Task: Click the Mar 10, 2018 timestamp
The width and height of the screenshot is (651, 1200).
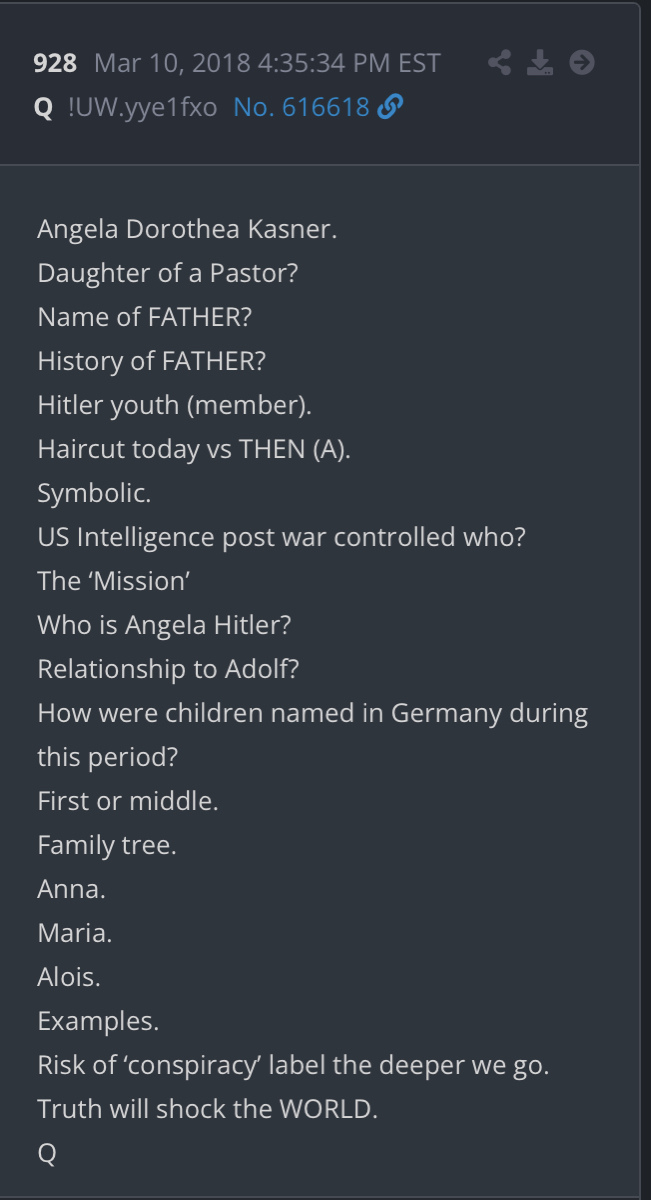Action: click(267, 64)
